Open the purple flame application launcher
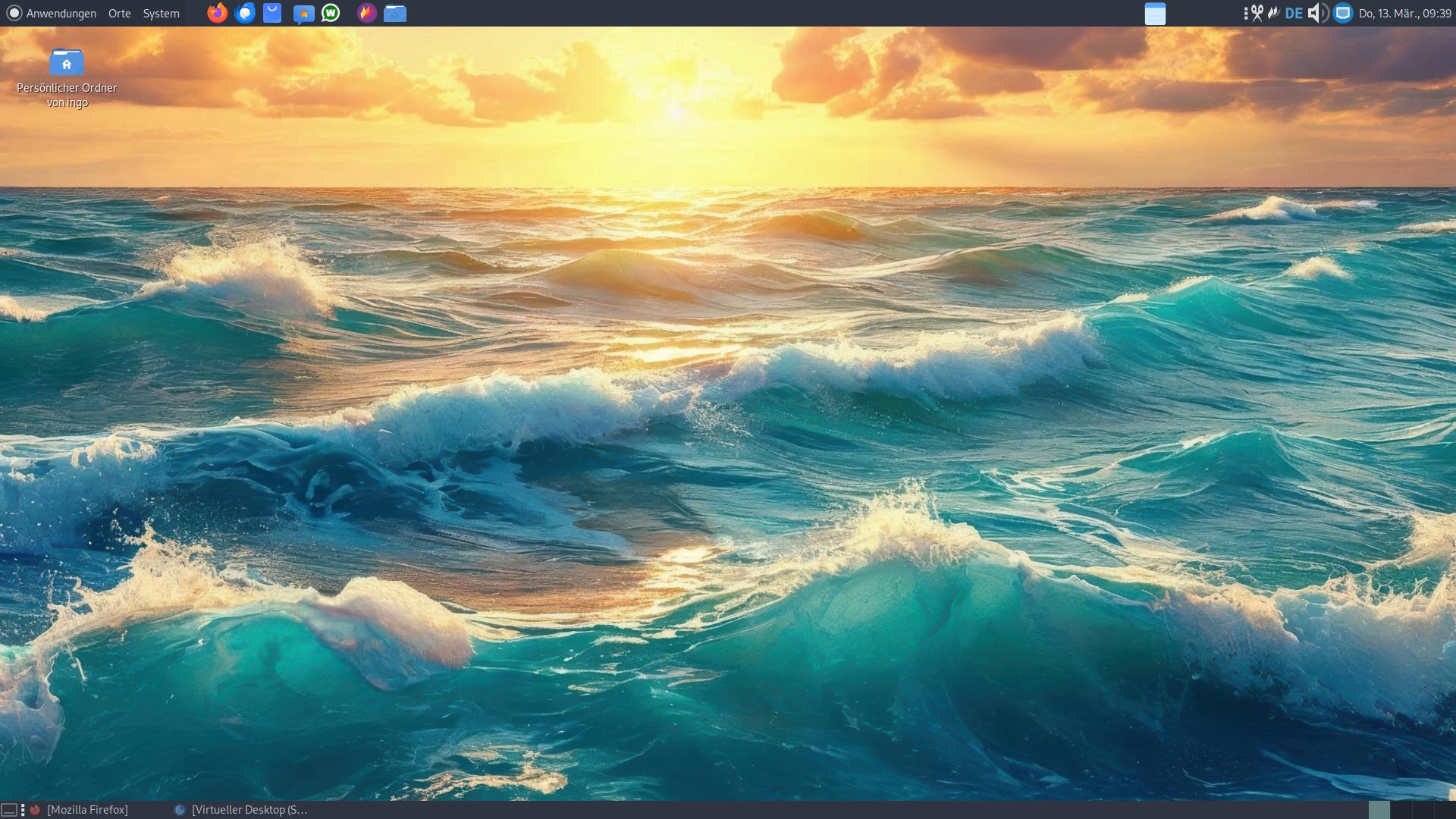 pos(367,13)
